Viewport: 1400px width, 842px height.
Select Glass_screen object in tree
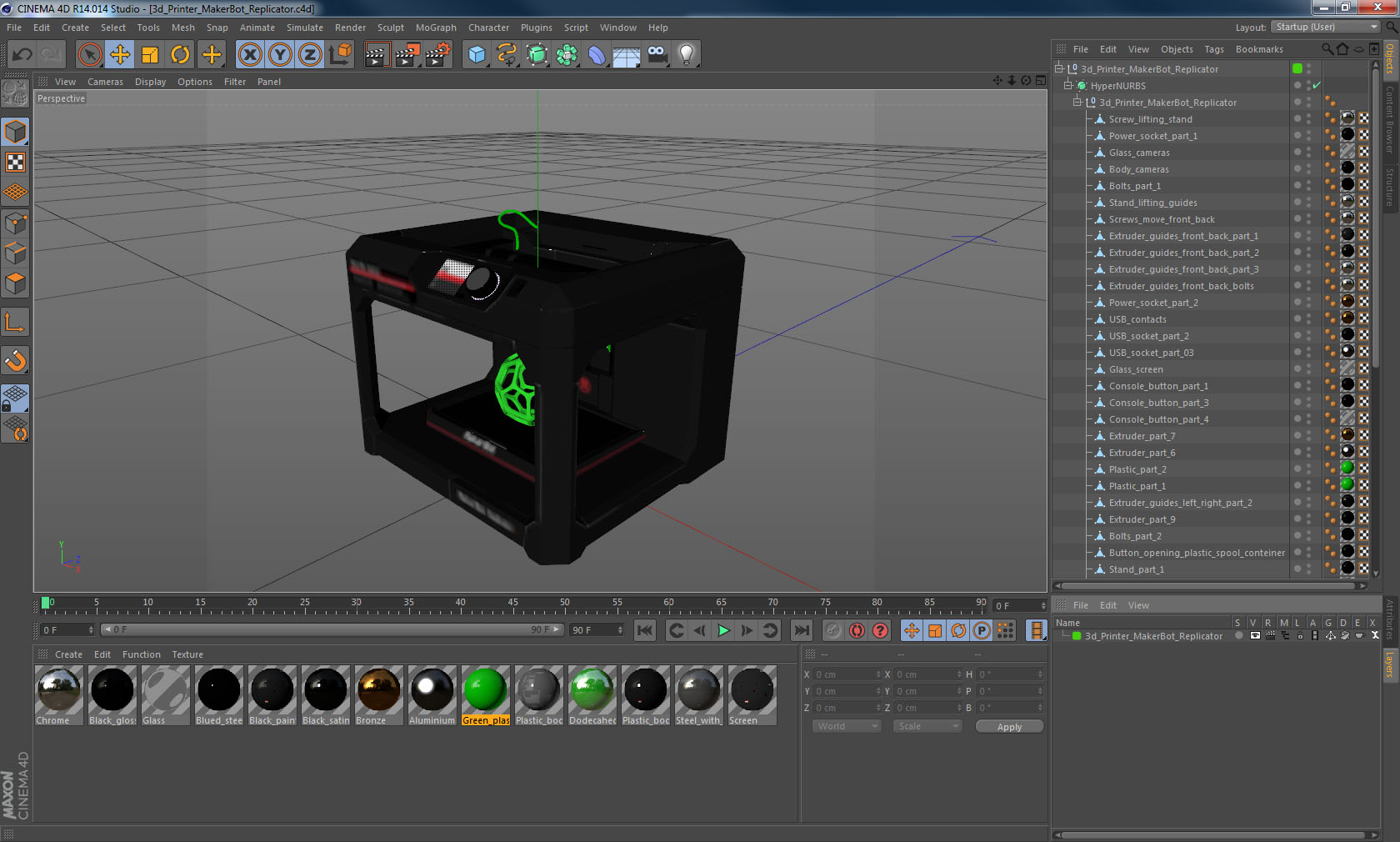tap(1136, 369)
